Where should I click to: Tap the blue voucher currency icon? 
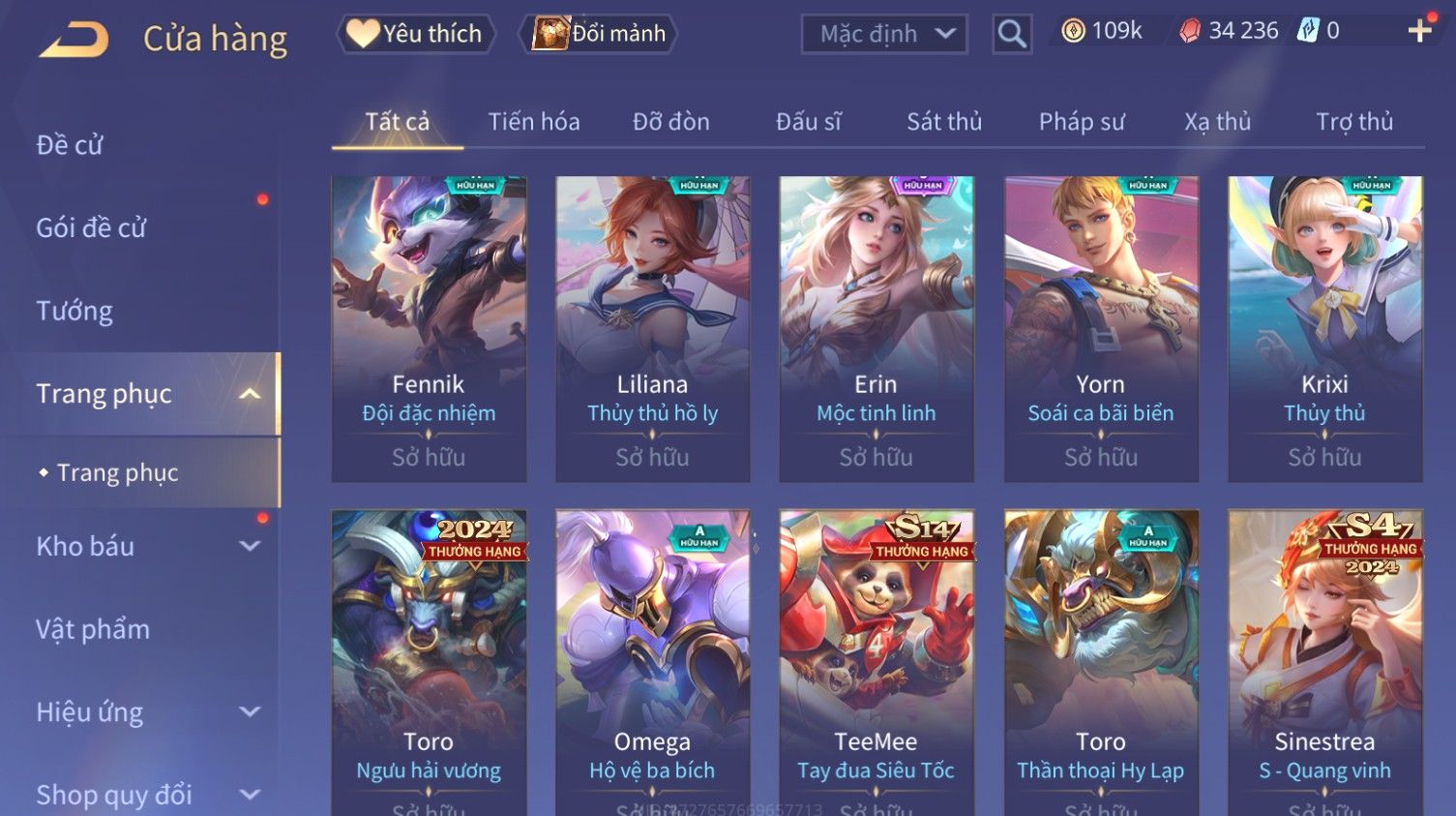click(1308, 31)
